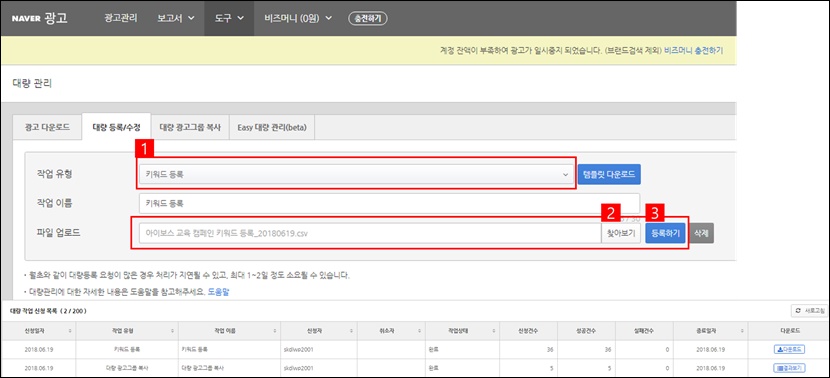Screen dimensions: 830x378
Task: Open the 작업 유형 combo box
Action: [x=356, y=174]
